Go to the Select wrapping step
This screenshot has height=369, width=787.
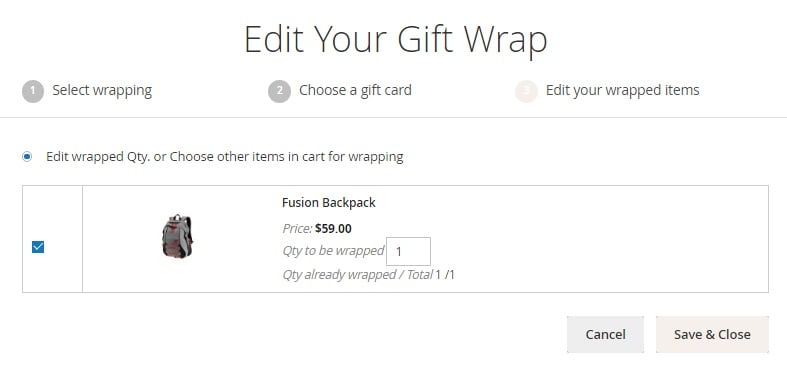click(102, 90)
